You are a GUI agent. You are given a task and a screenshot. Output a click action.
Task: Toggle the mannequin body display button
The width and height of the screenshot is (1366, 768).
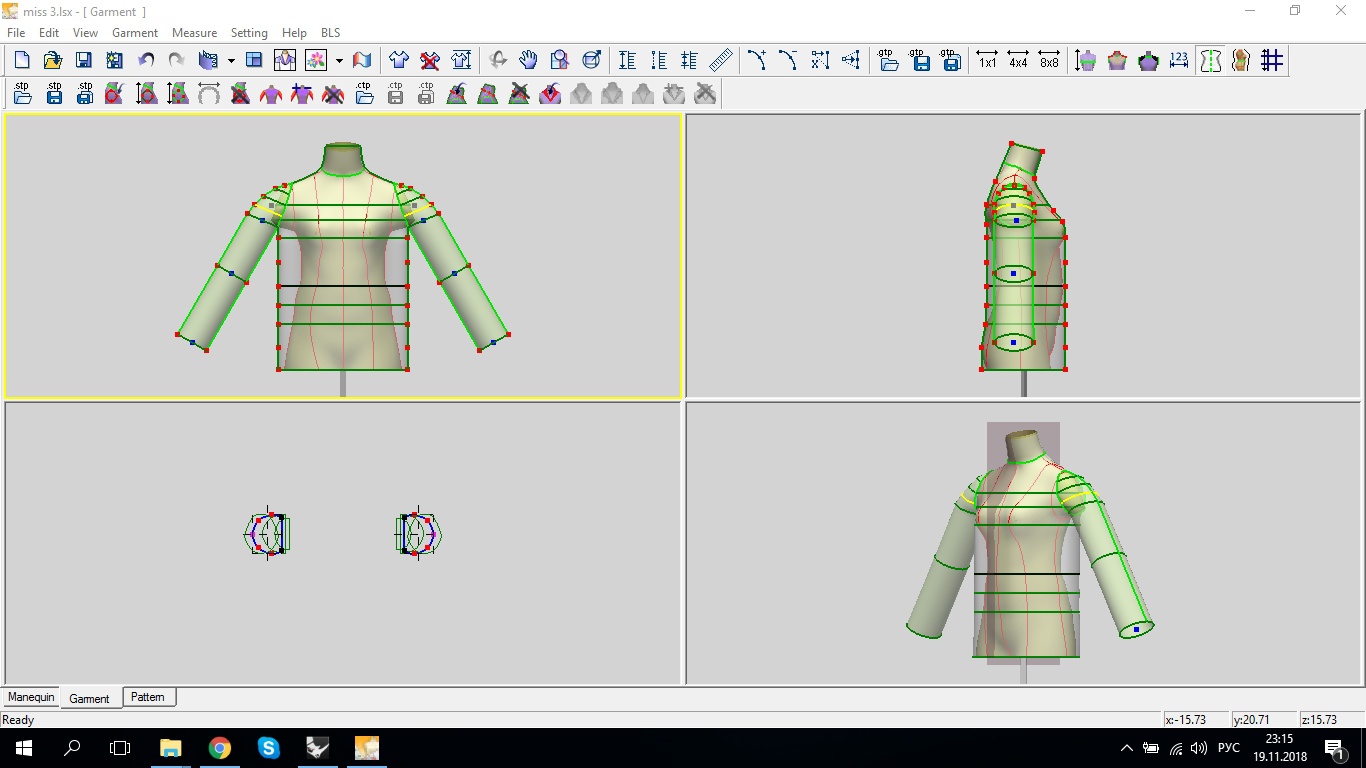(1241, 61)
